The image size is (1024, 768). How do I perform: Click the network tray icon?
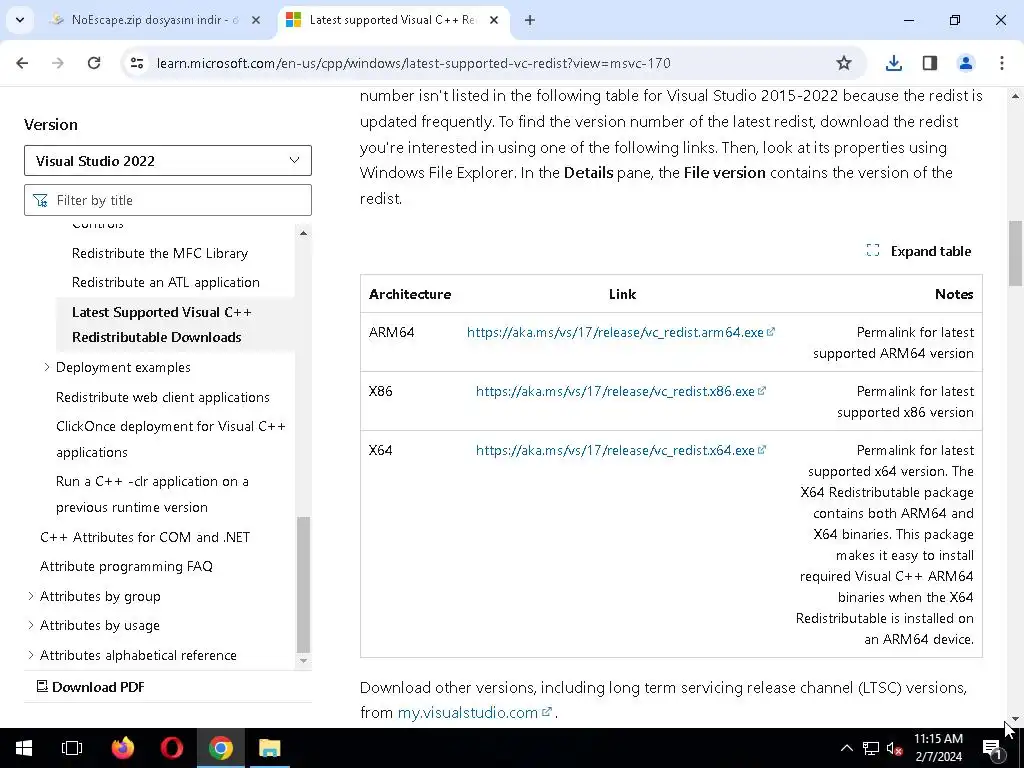pyautogui.click(x=871, y=748)
